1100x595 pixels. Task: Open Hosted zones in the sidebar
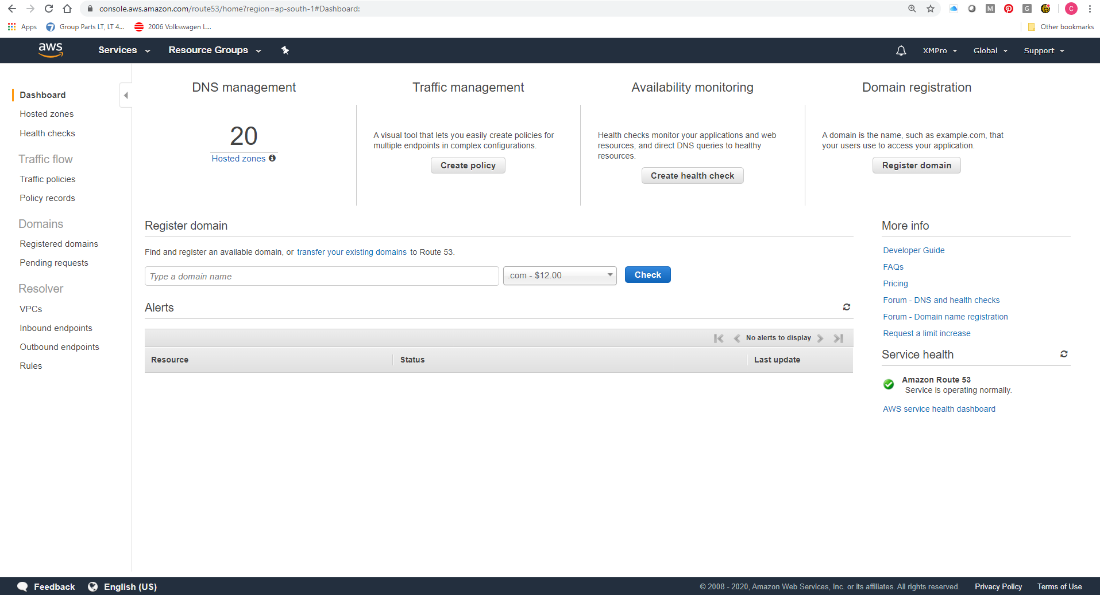[46, 114]
